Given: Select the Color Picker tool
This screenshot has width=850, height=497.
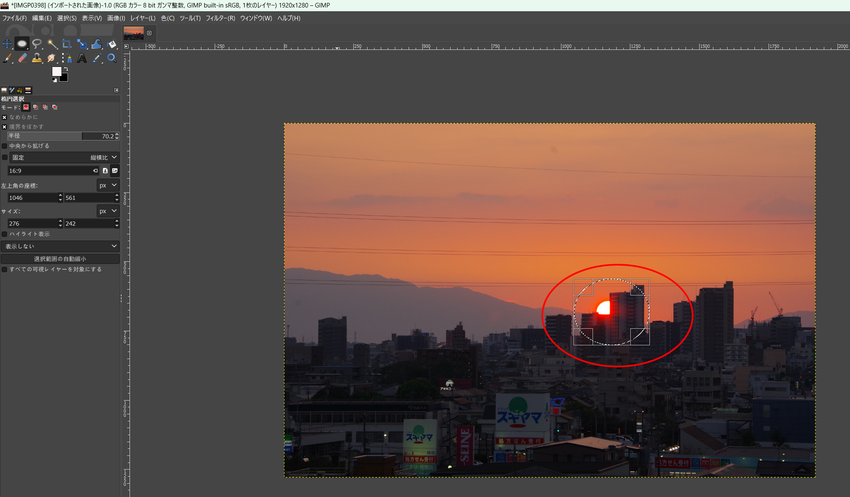Looking at the screenshot, I should tap(96, 58).
